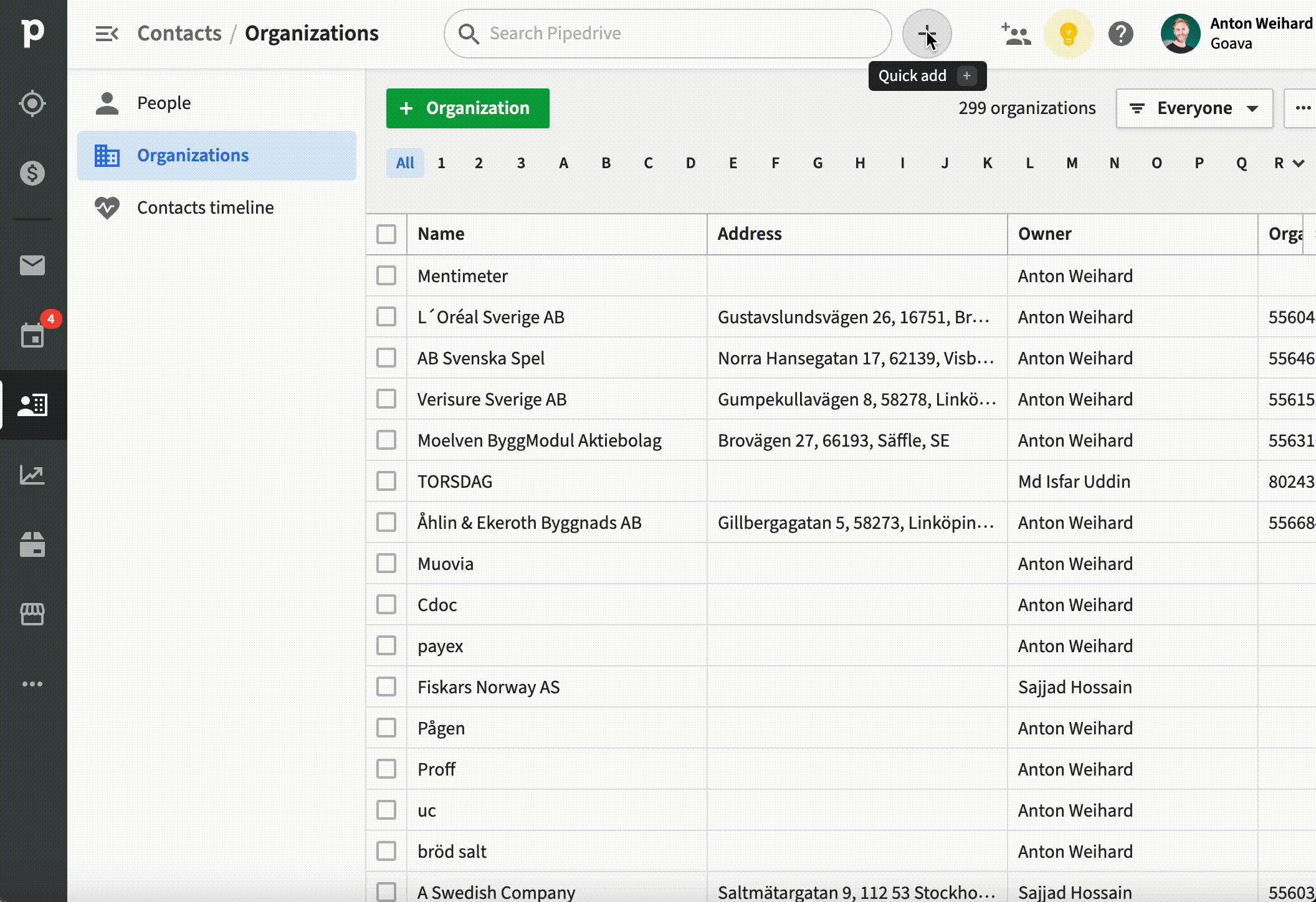The height and width of the screenshot is (902, 1316).
Task: Select Organizations in contacts menu
Action: [217, 155]
